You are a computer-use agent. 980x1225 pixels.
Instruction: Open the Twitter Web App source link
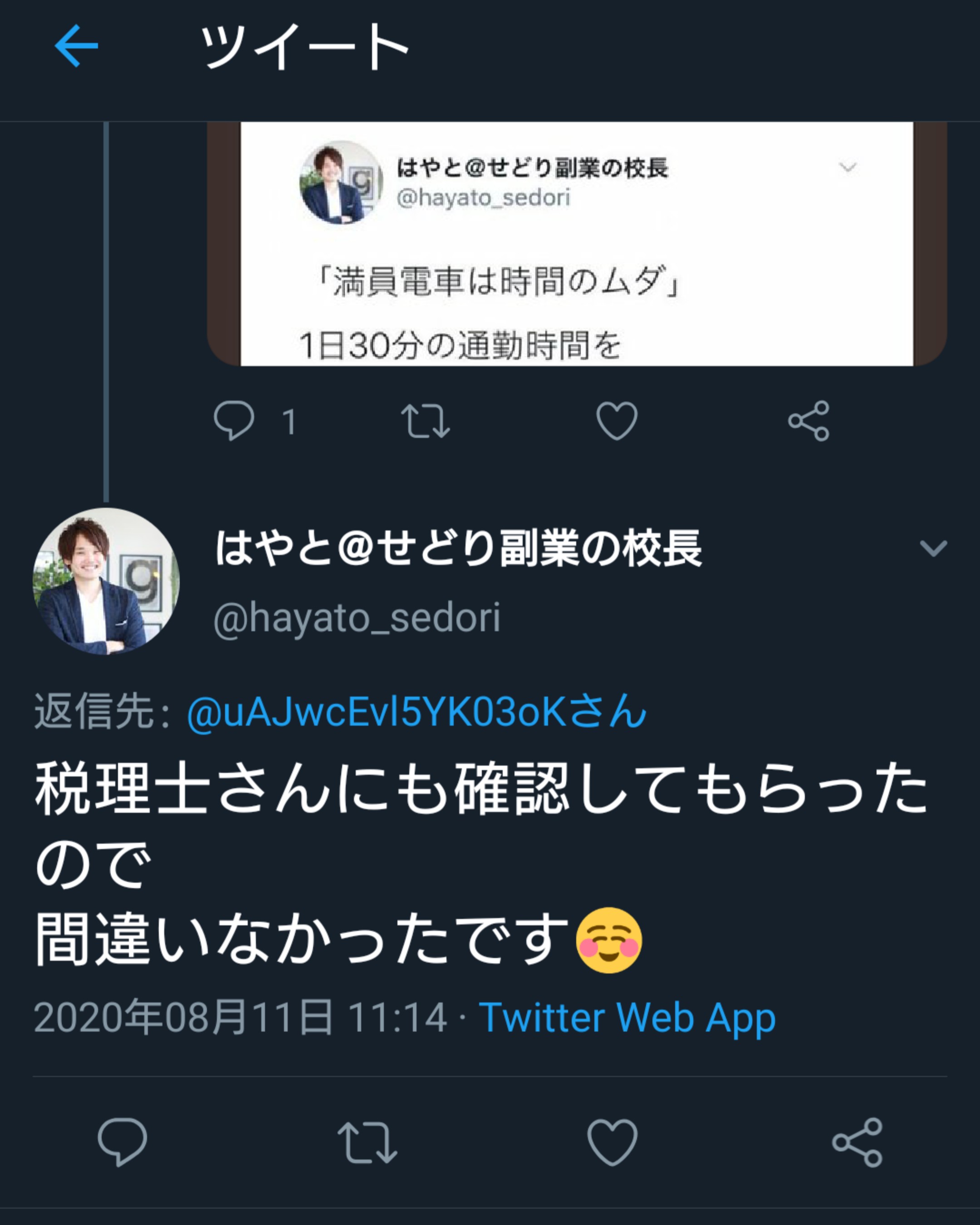pyautogui.click(x=627, y=1018)
